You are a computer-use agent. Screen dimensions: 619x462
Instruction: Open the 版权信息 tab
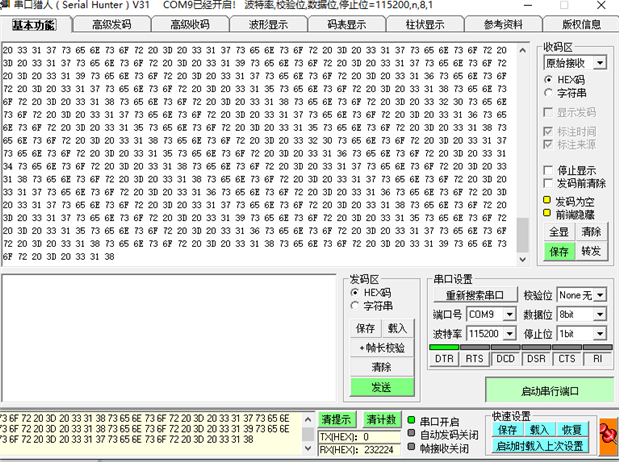581,25
